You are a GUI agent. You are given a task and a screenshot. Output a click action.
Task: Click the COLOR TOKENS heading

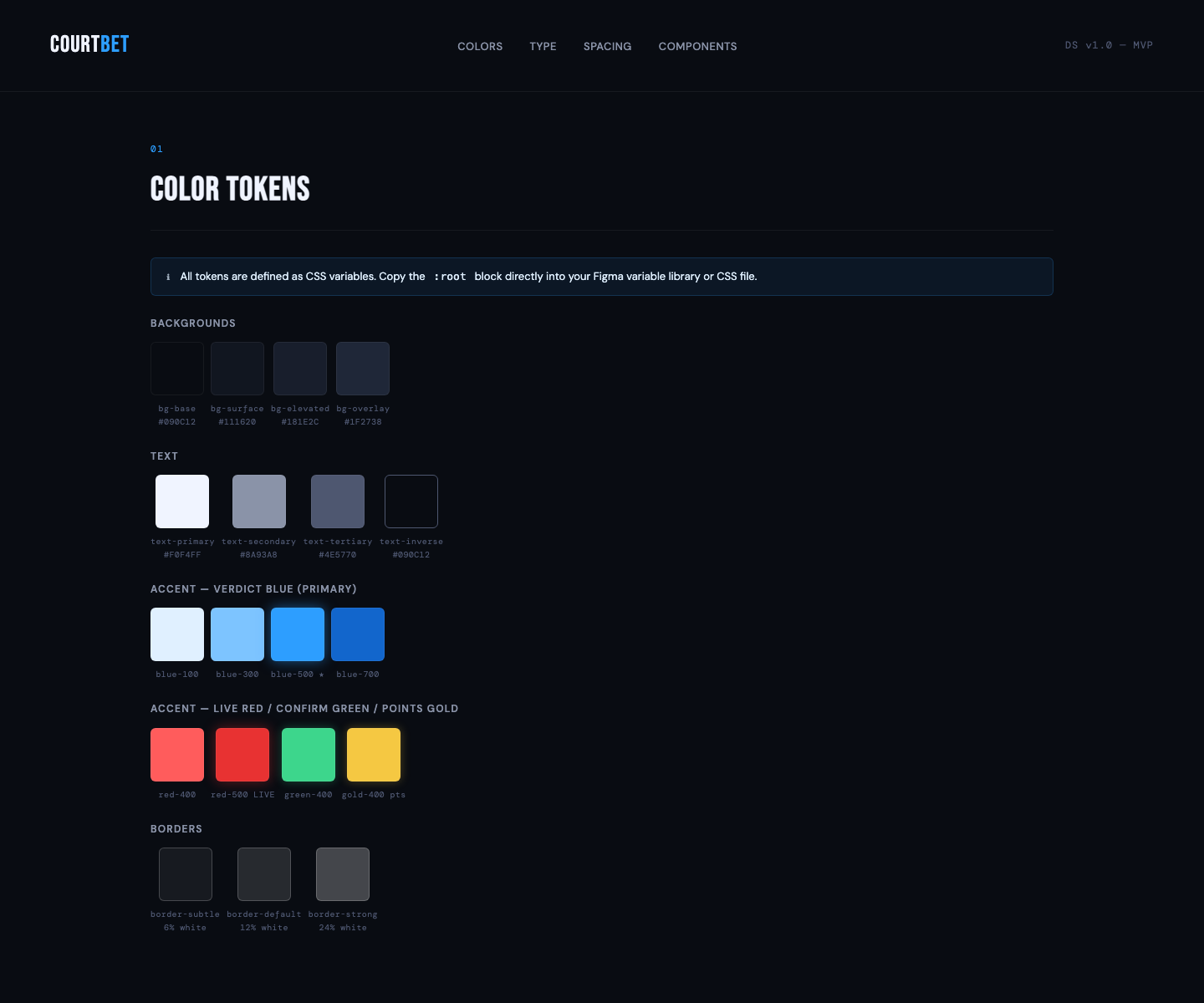pos(230,189)
